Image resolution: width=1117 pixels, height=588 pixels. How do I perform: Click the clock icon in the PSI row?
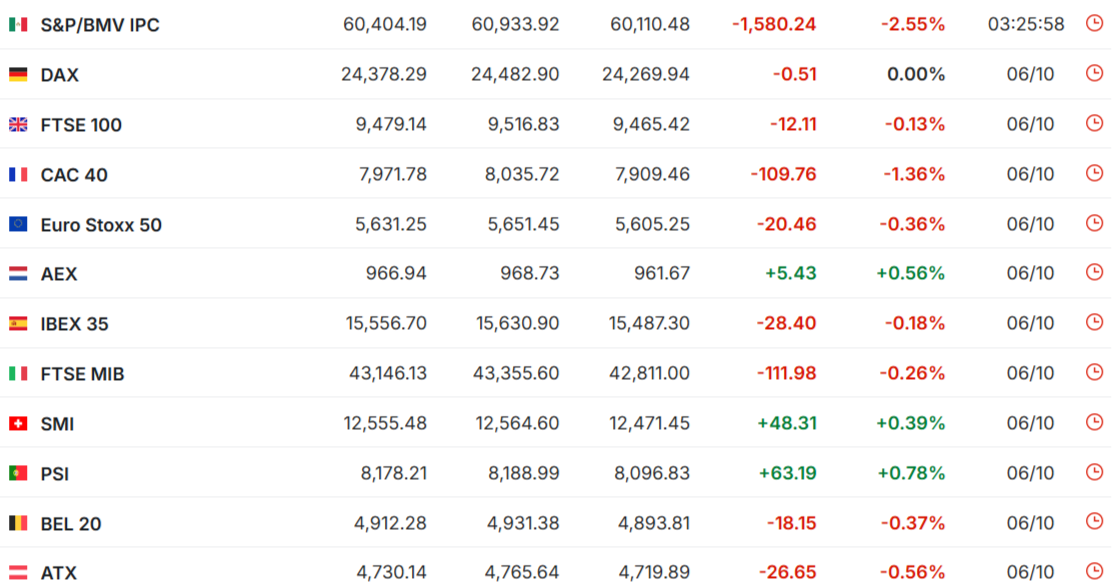point(1094,472)
